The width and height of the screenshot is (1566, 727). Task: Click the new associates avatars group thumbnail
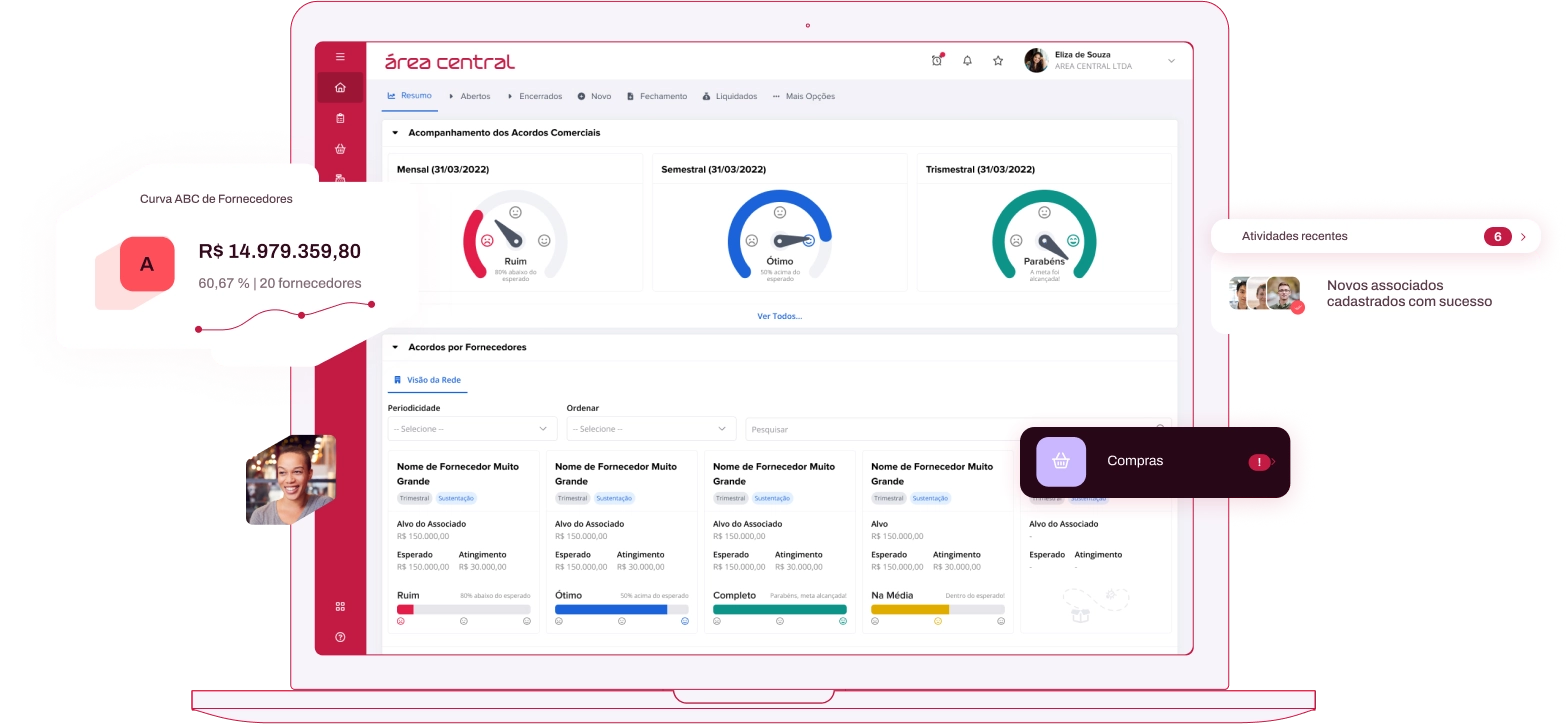tap(1267, 296)
